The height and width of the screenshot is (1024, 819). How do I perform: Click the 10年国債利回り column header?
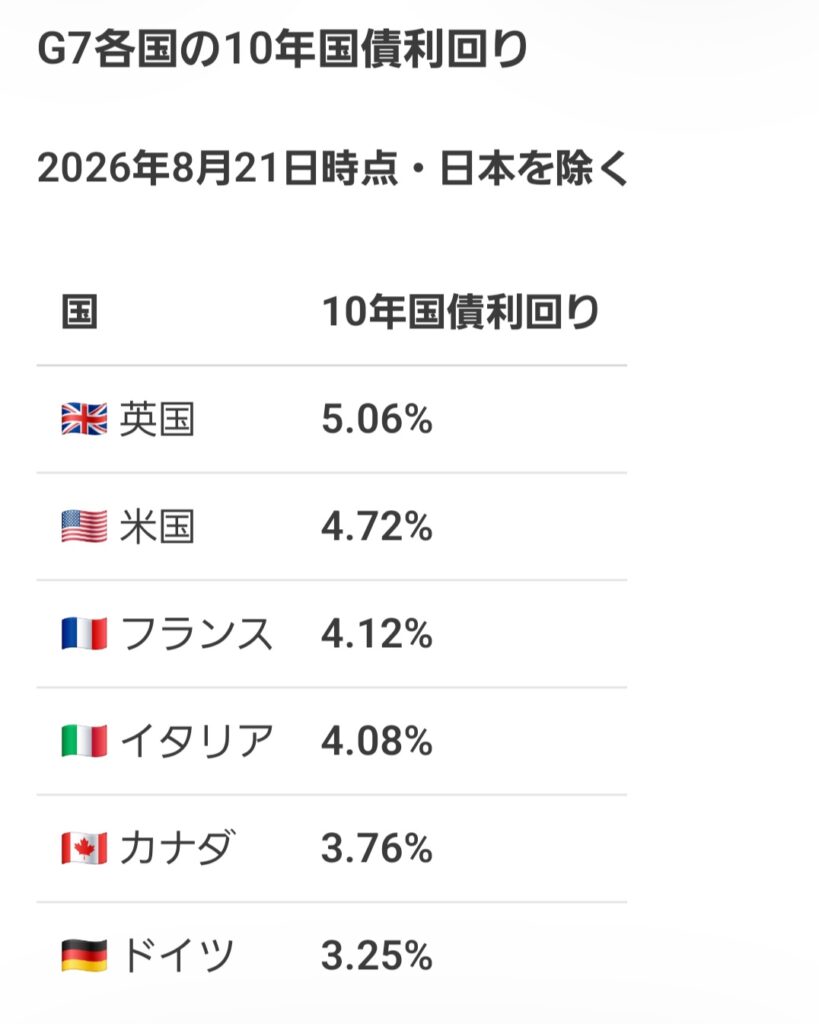point(460,312)
